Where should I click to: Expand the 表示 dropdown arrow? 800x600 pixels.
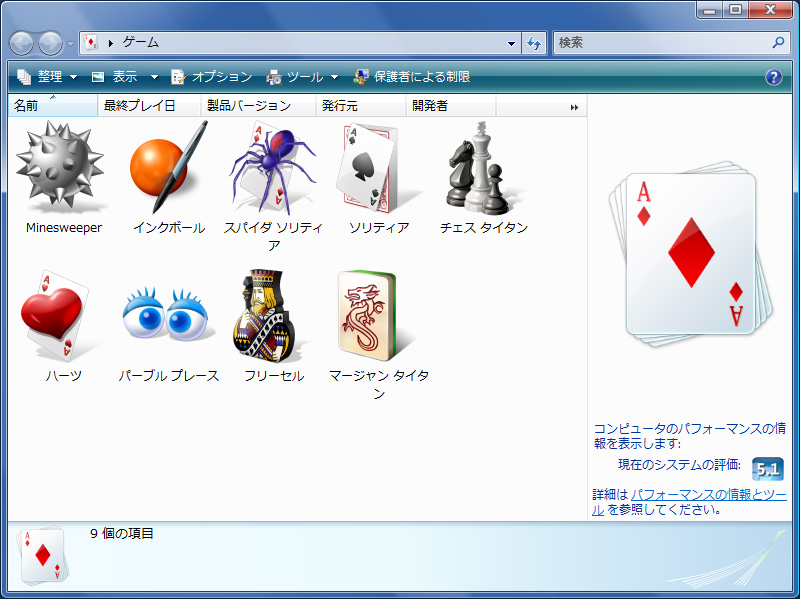coord(154,78)
